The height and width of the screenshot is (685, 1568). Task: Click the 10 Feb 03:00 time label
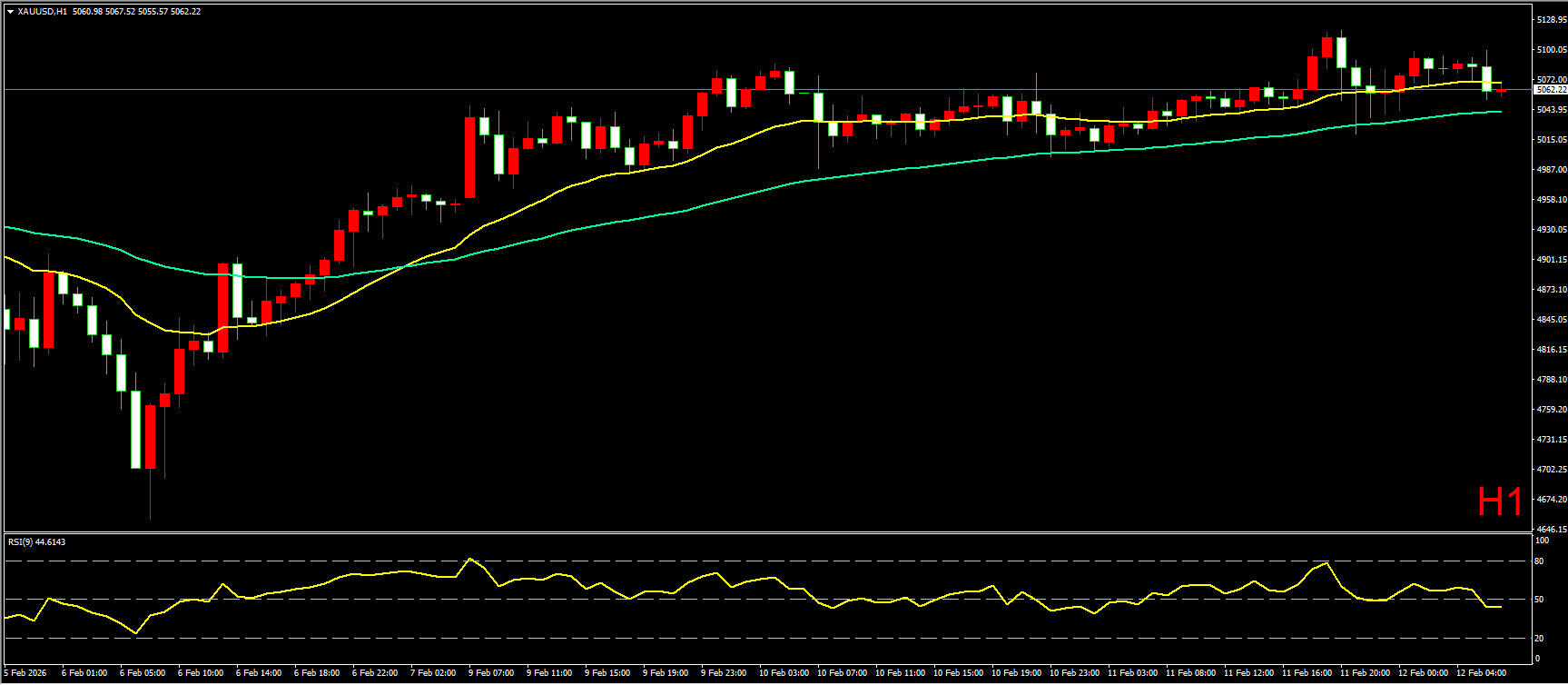[783, 673]
